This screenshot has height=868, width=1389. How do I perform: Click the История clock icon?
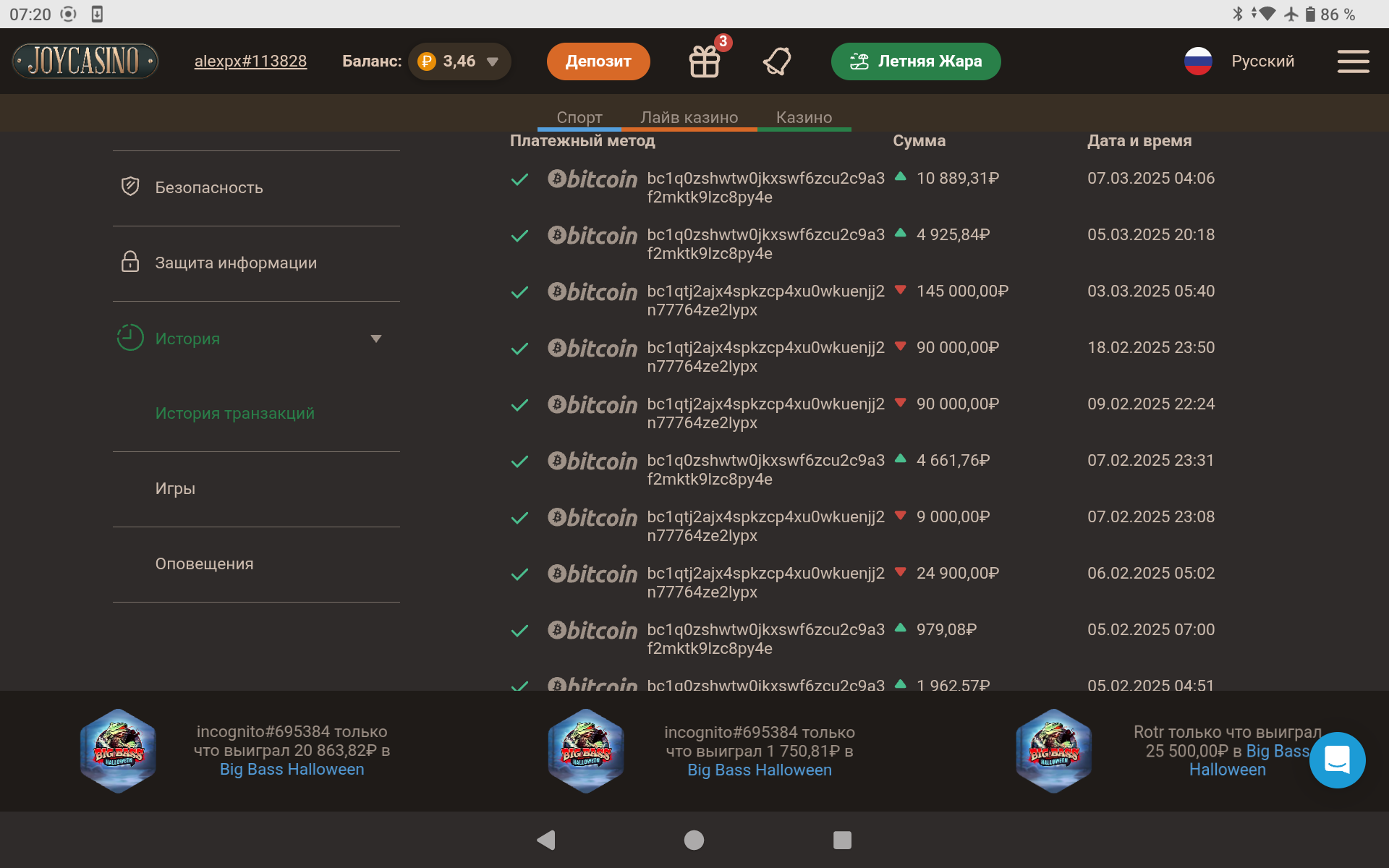[x=130, y=338]
